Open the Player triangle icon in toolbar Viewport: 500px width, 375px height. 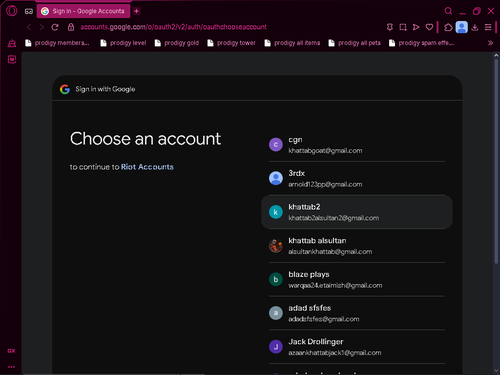coord(416,27)
